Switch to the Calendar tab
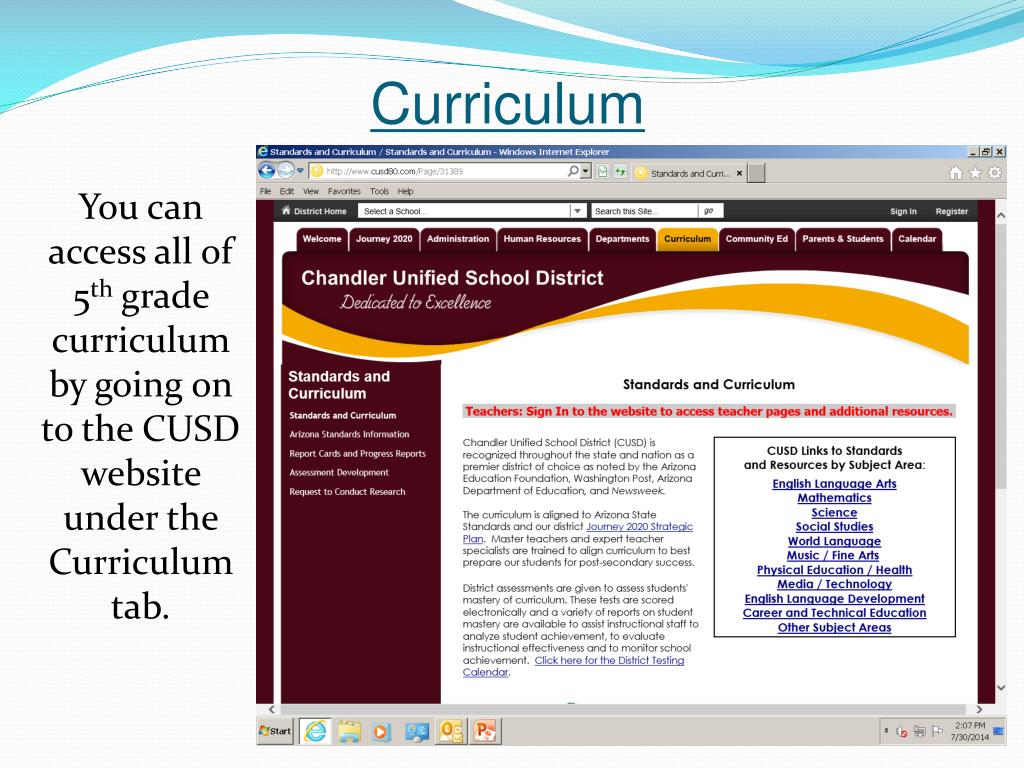 917,239
